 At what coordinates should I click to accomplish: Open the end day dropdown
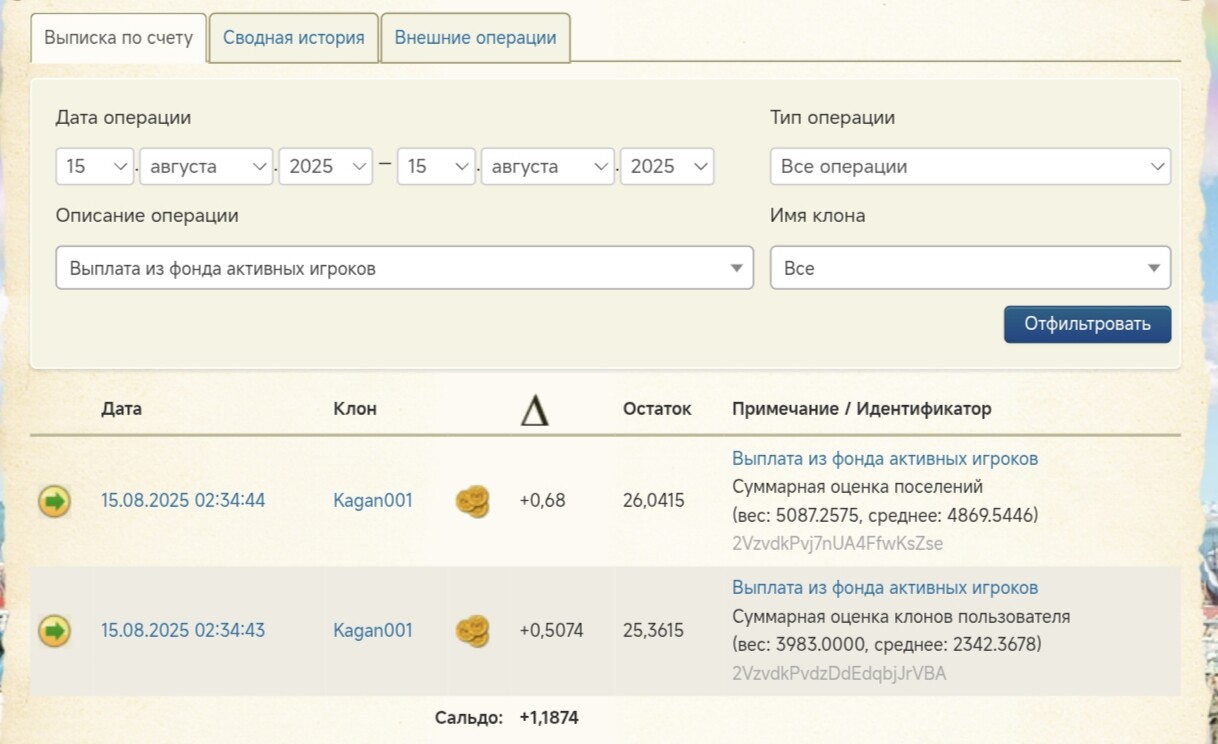coord(435,166)
